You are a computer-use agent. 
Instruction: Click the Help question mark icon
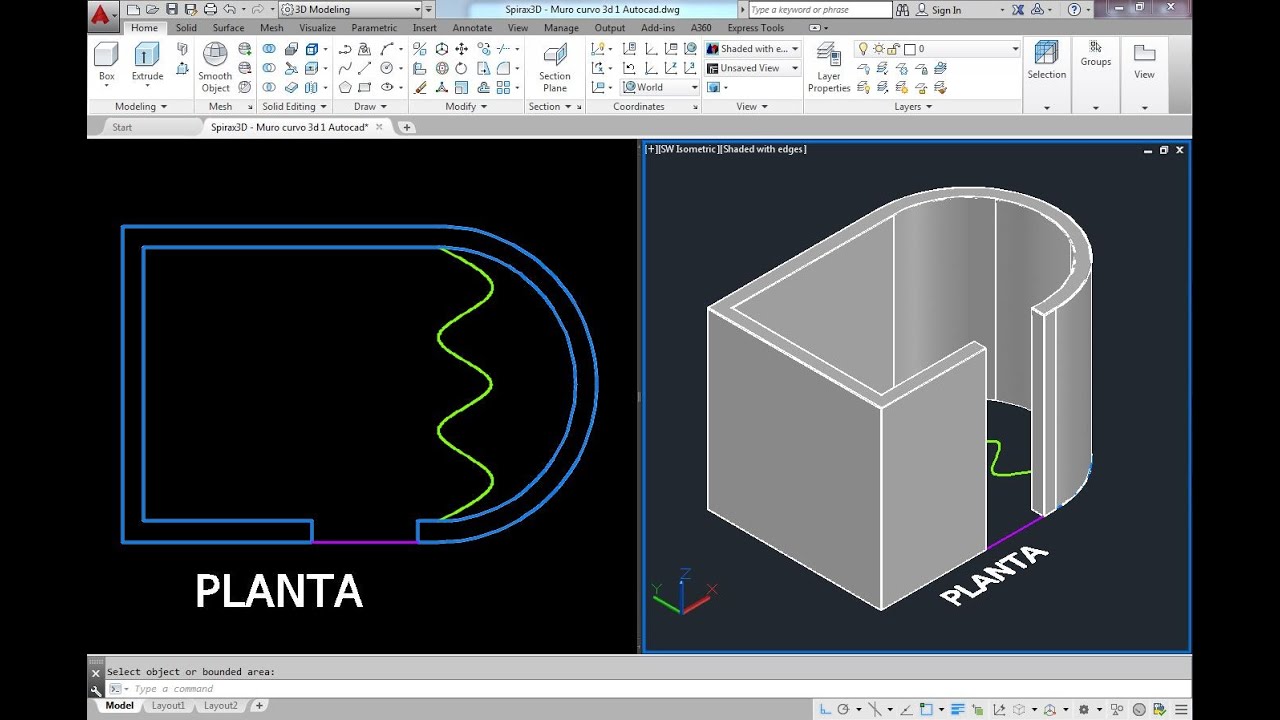click(1074, 9)
